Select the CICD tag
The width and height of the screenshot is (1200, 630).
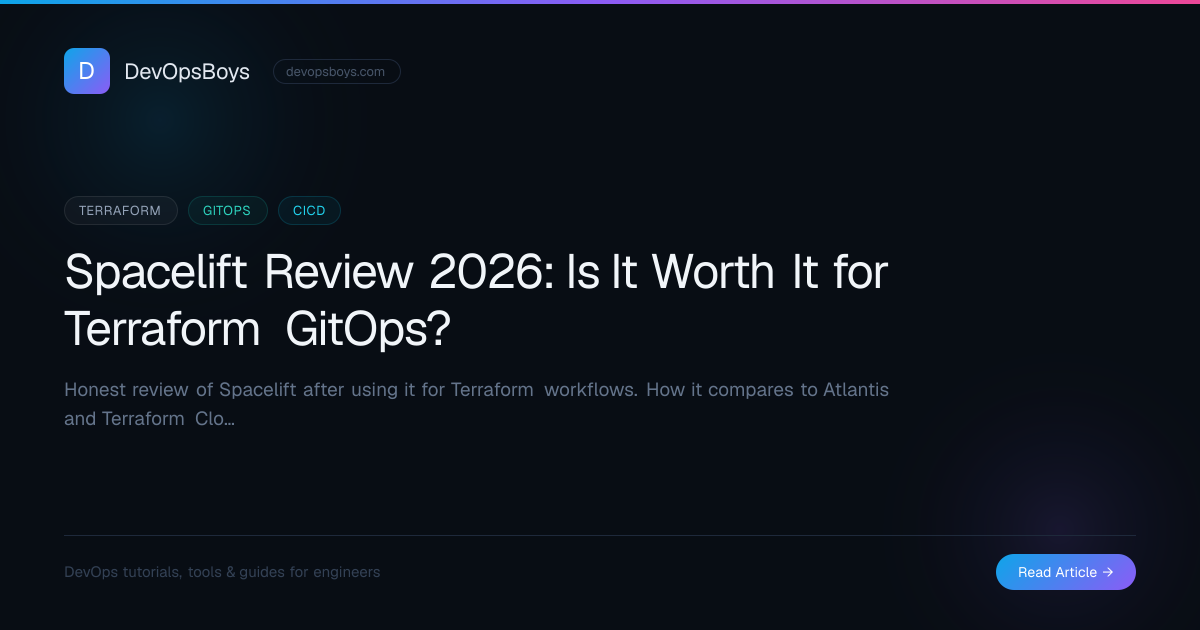click(309, 211)
